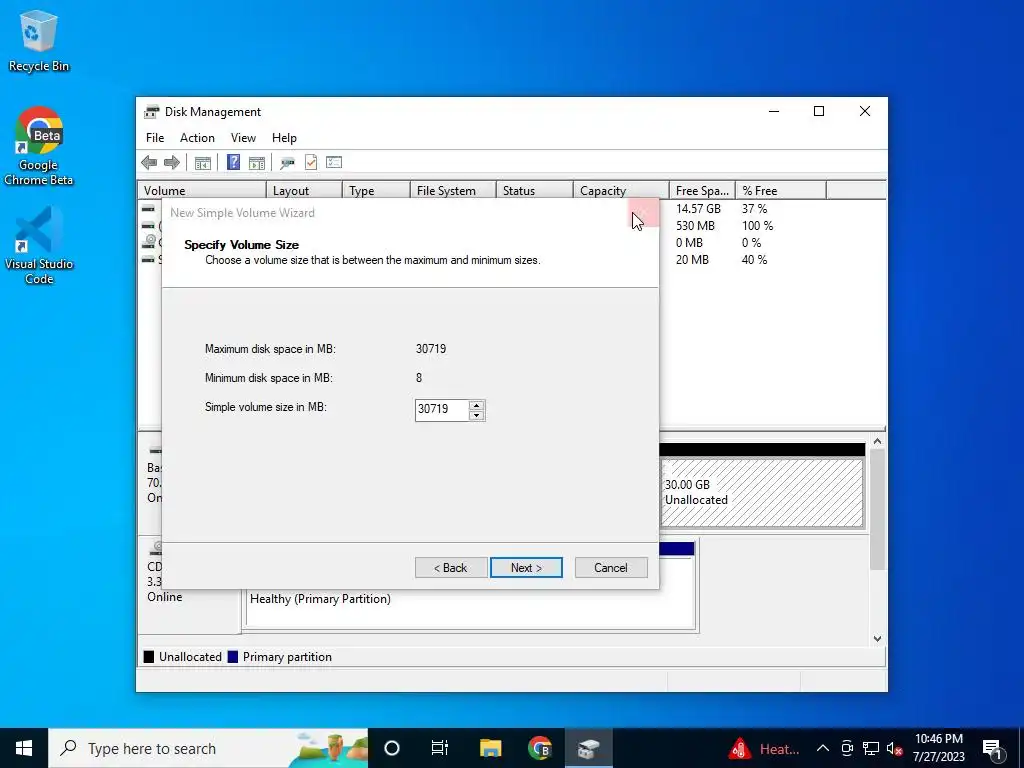Open the Recycle Bin desktop icon
1024x768 pixels.
coord(39,40)
